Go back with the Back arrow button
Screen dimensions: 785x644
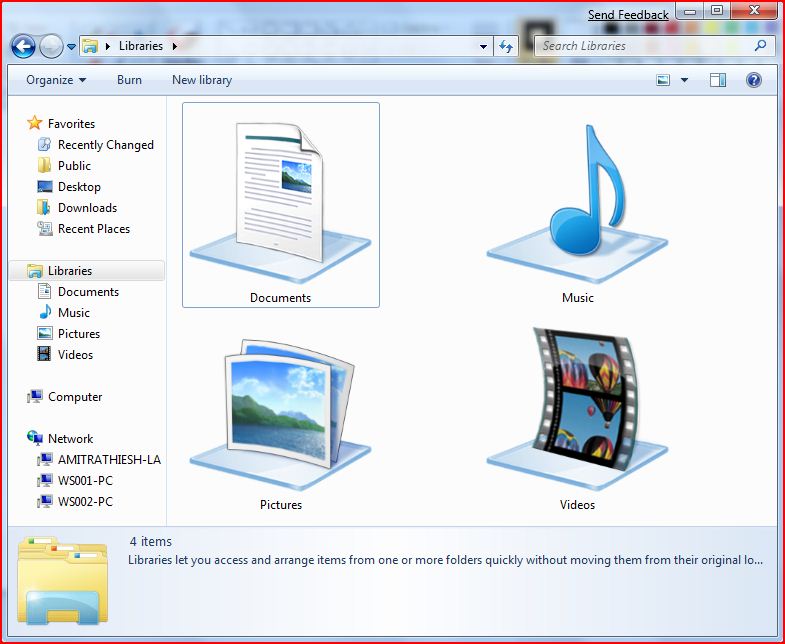[23, 47]
